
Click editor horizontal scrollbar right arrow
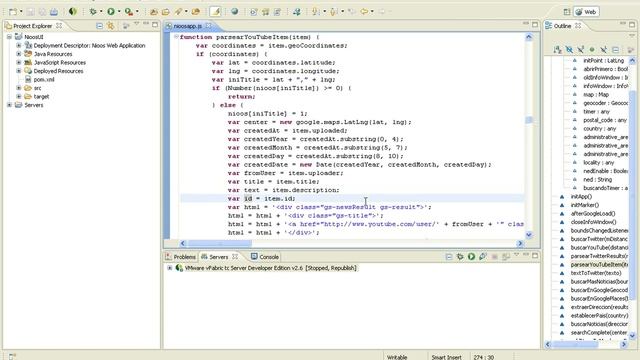point(520,243)
